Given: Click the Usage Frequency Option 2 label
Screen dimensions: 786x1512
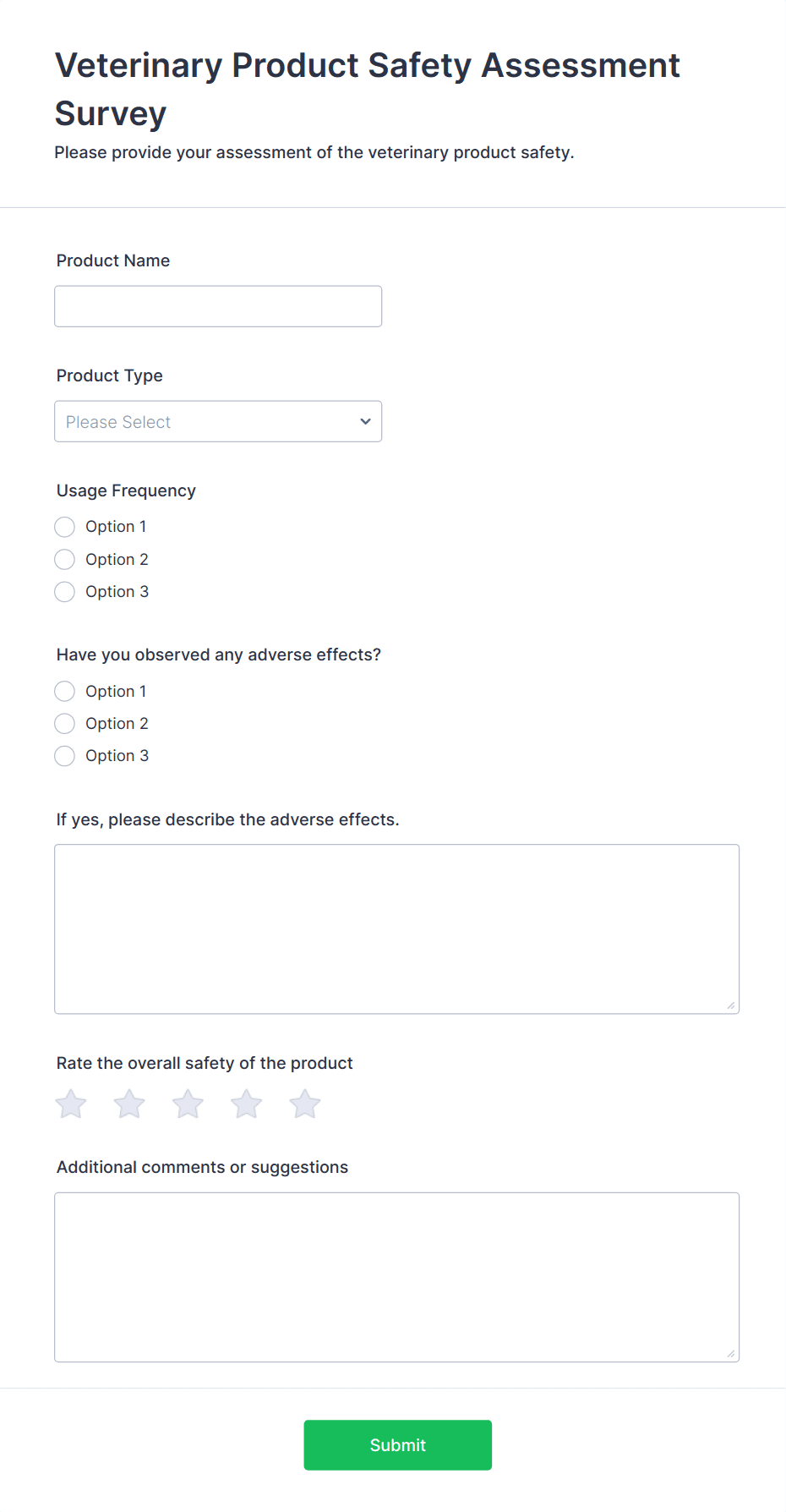Looking at the screenshot, I should (x=117, y=560).
